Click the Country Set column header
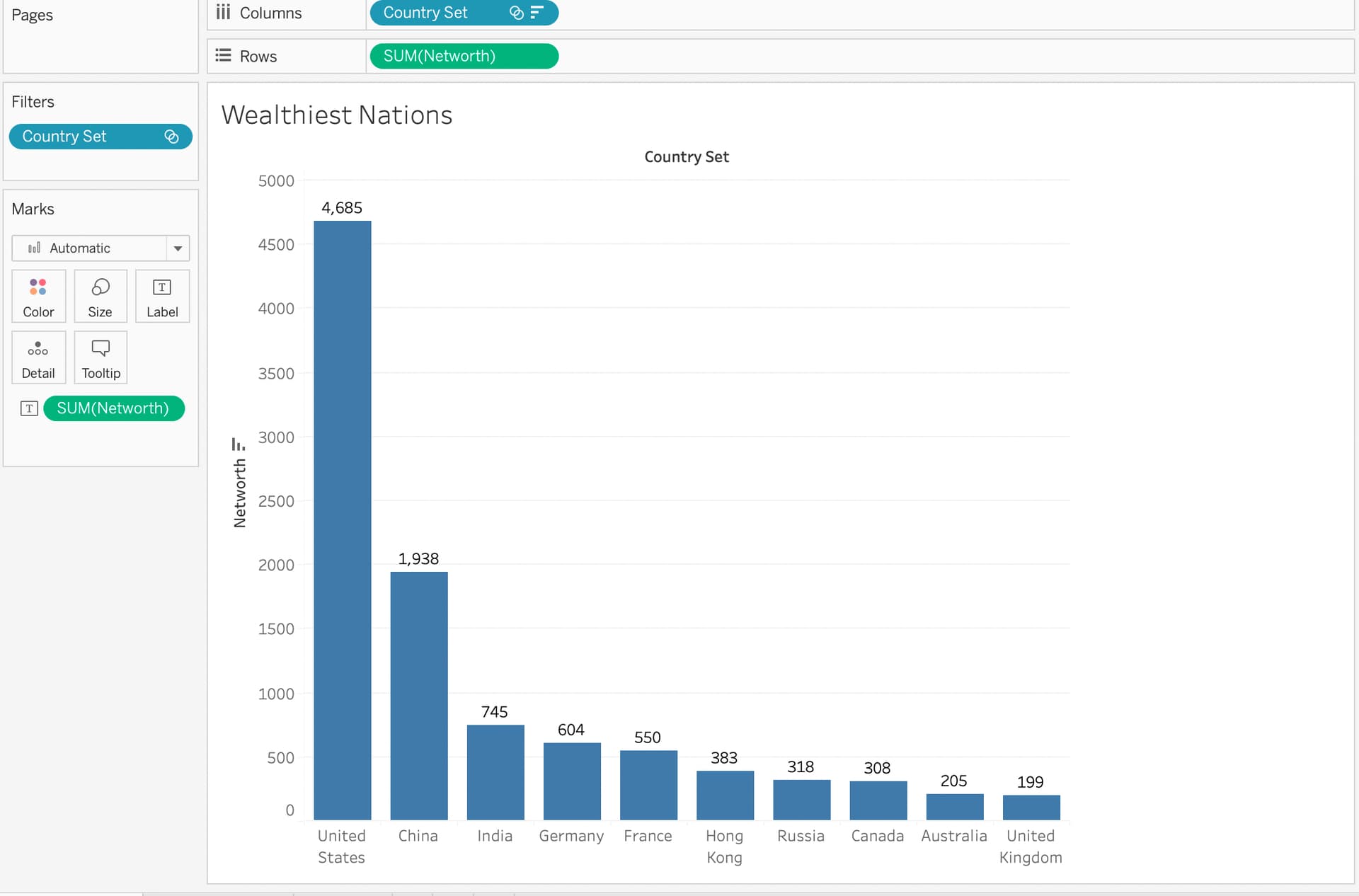Image resolution: width=1359 pixels, height=896 pixels. 686,157
